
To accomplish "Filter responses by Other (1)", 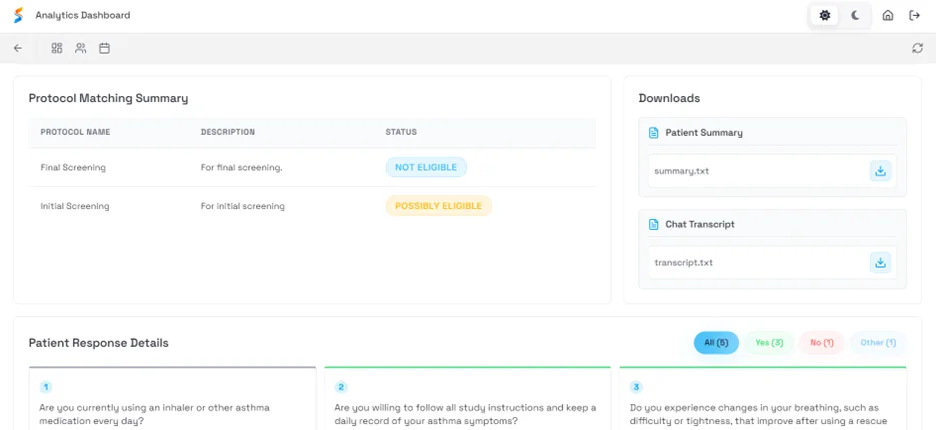I will point(878,343).
